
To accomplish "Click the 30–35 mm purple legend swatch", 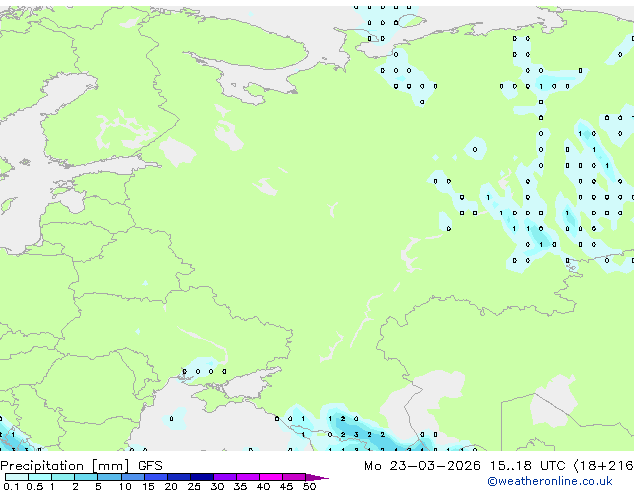I will pyautogui.click(x=225, y=477).
